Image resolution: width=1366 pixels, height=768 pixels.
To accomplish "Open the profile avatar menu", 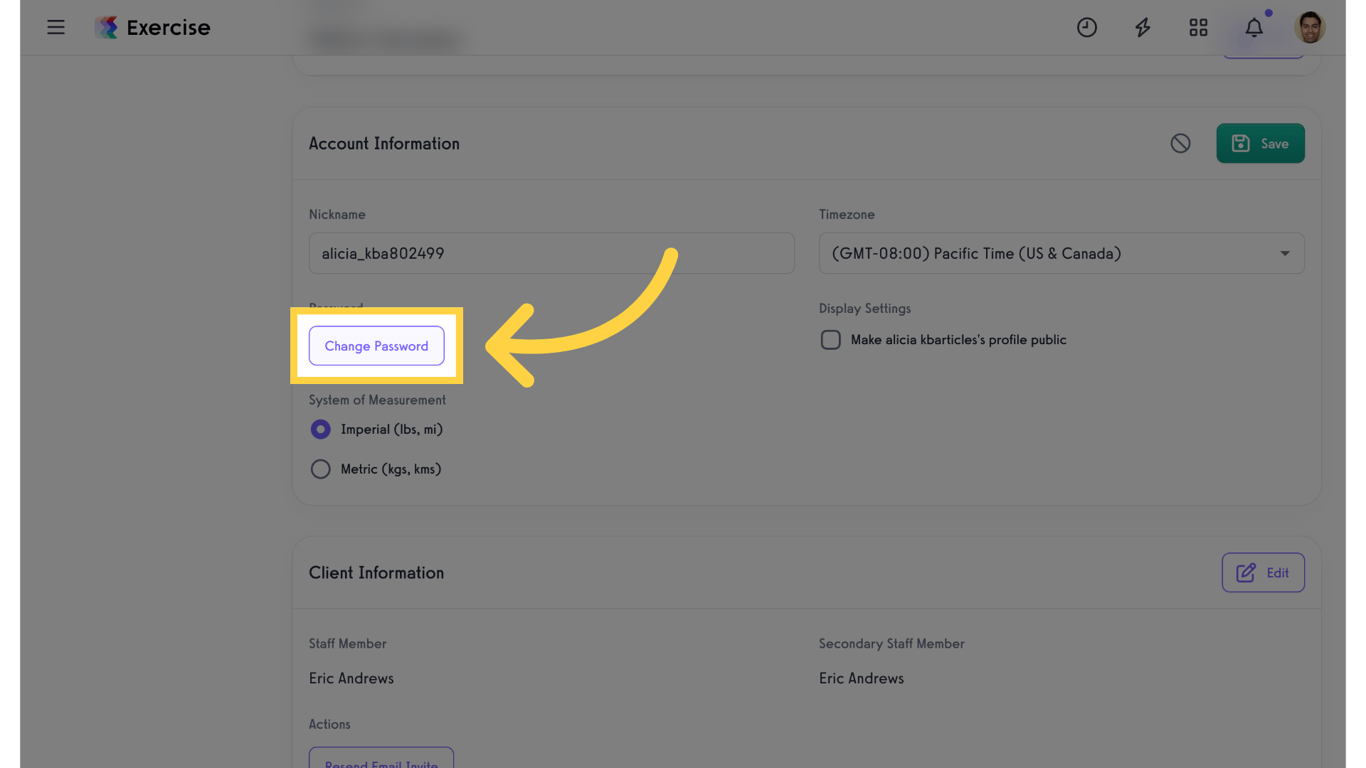I will click(x=1309, y=27).
